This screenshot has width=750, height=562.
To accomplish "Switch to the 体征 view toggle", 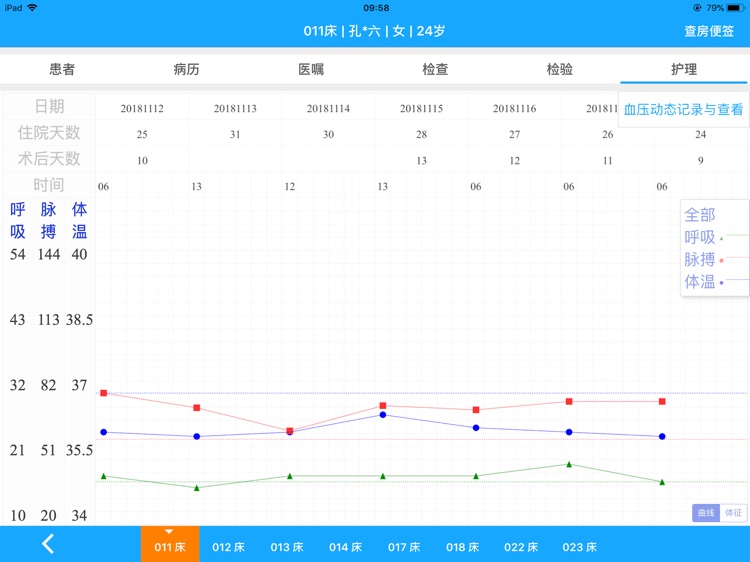I will [x=733, y=513].
